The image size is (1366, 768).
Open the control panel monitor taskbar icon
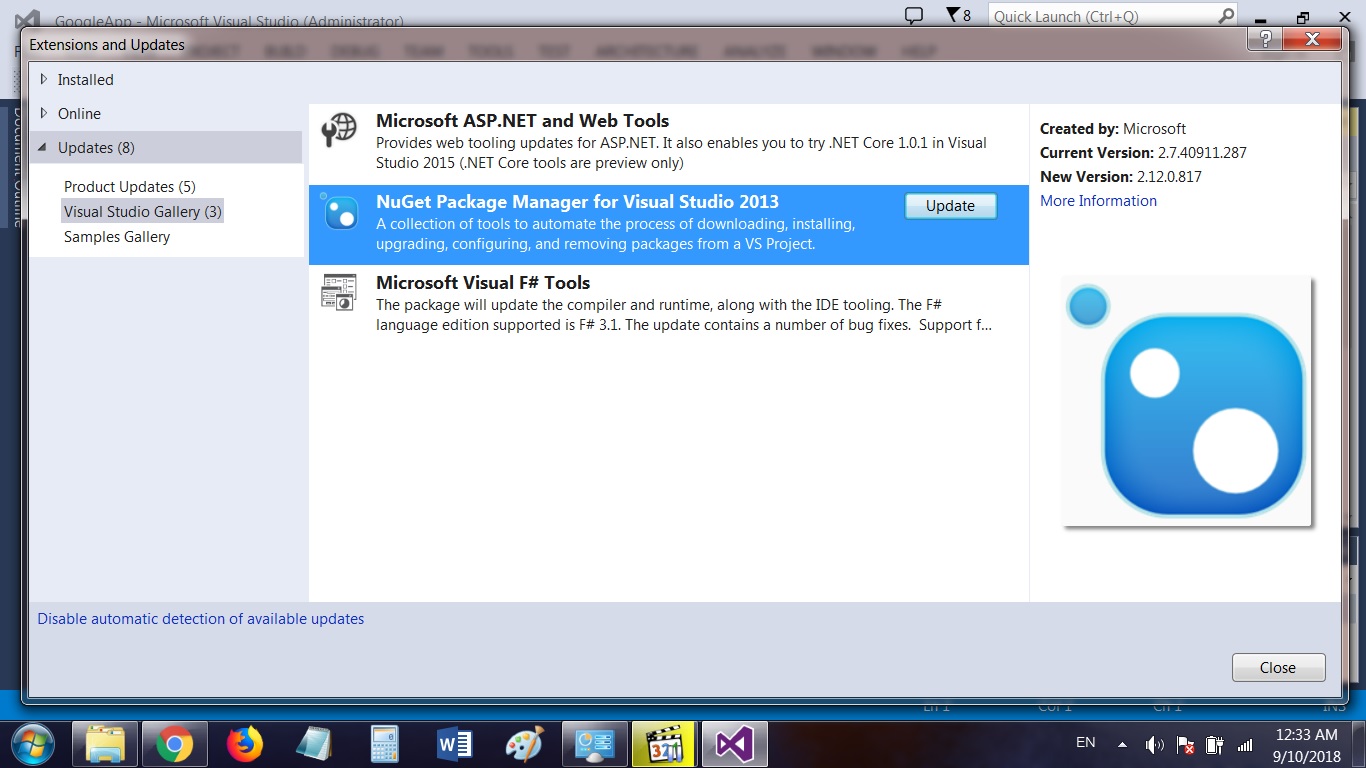594,744
